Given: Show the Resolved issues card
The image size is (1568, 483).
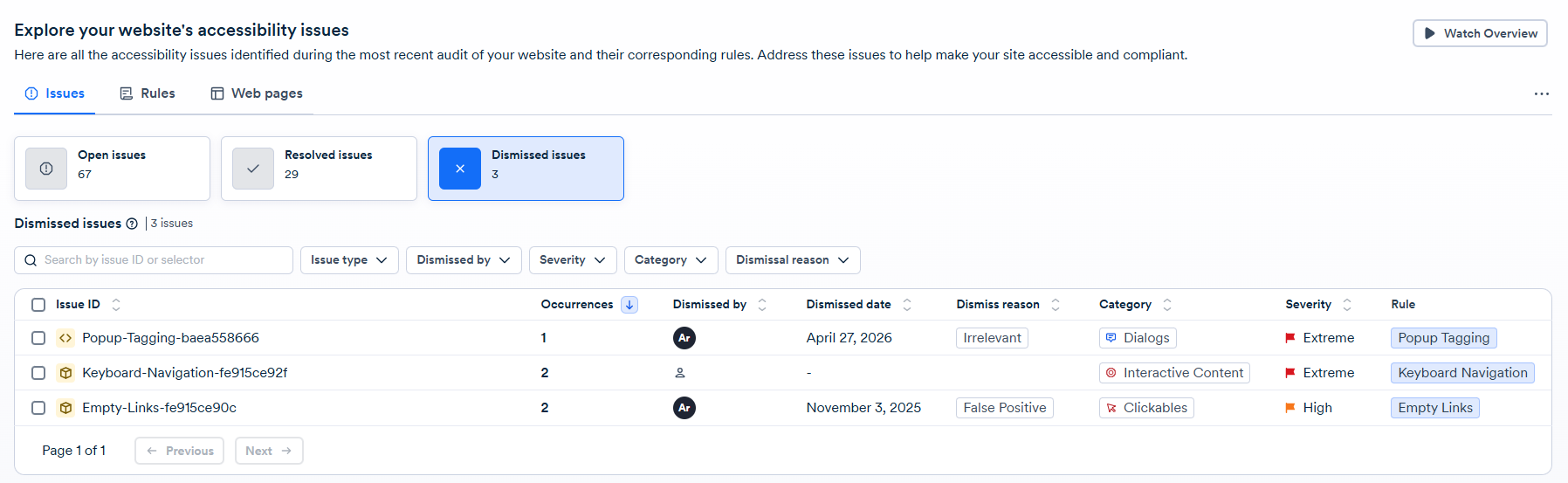Looking at the screenshot, I should click(x=319, y=169).
